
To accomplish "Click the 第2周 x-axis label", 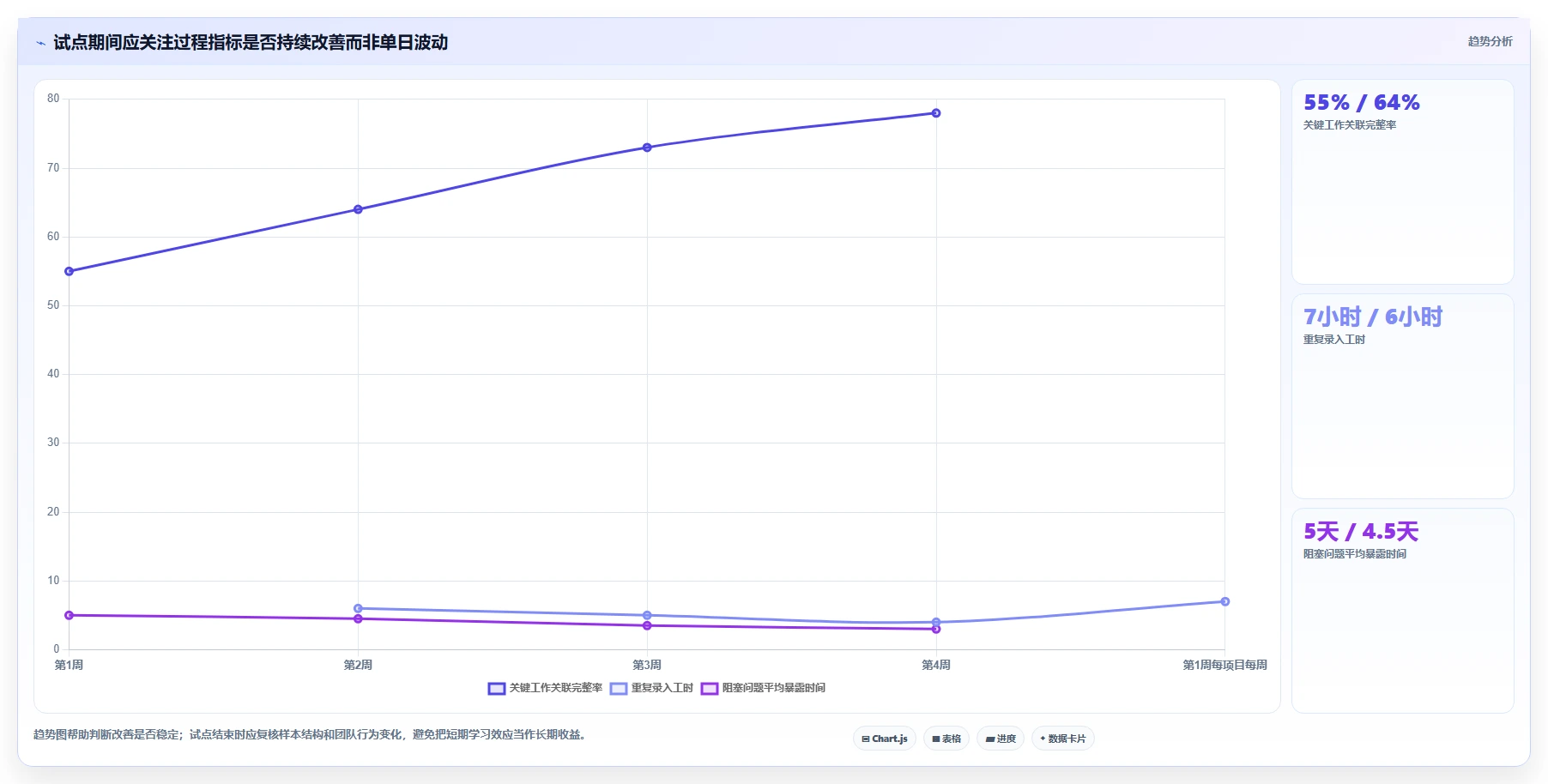I will point(358,666).
